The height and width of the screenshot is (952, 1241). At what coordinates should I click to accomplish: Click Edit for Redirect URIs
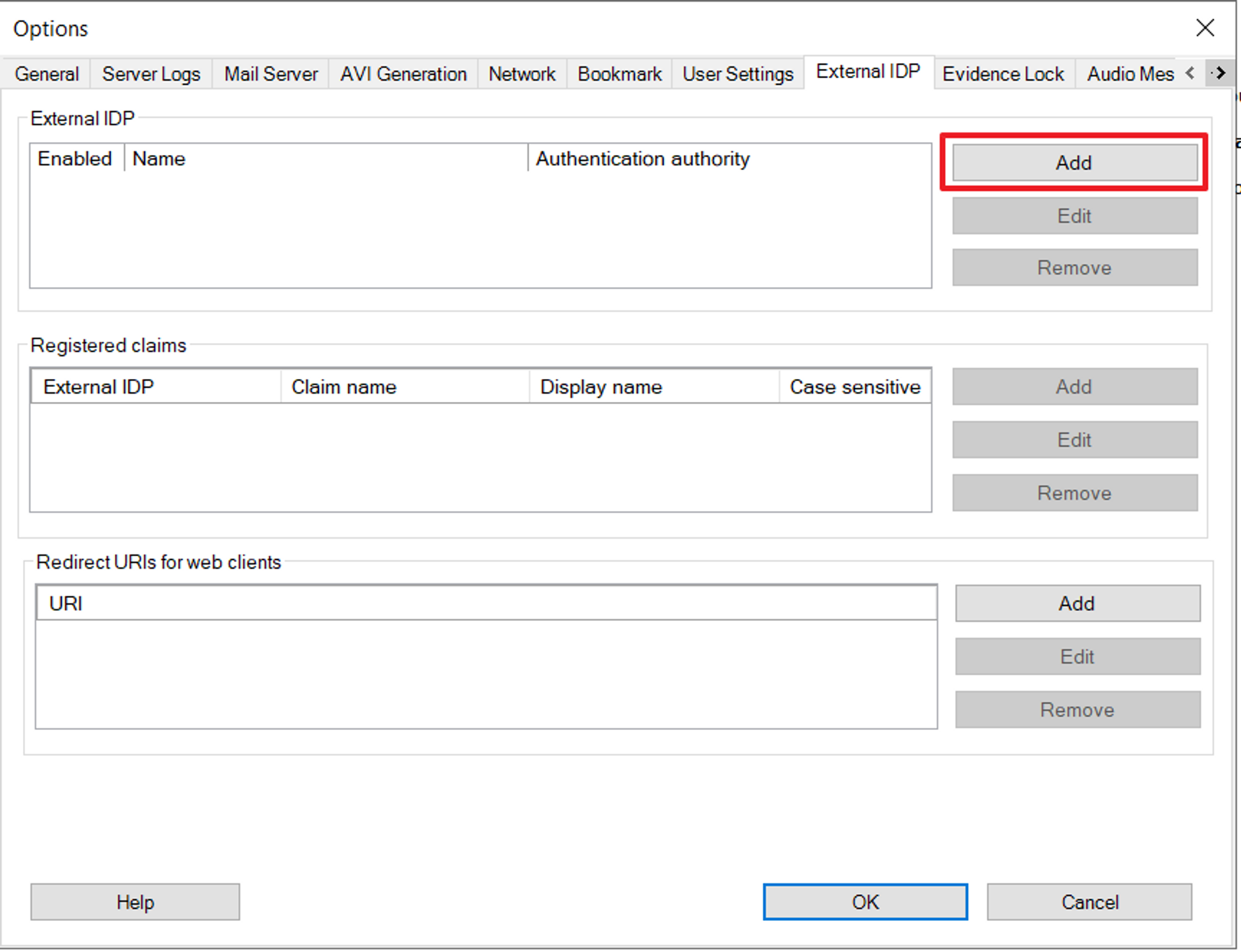click(x=1077, y=656)
